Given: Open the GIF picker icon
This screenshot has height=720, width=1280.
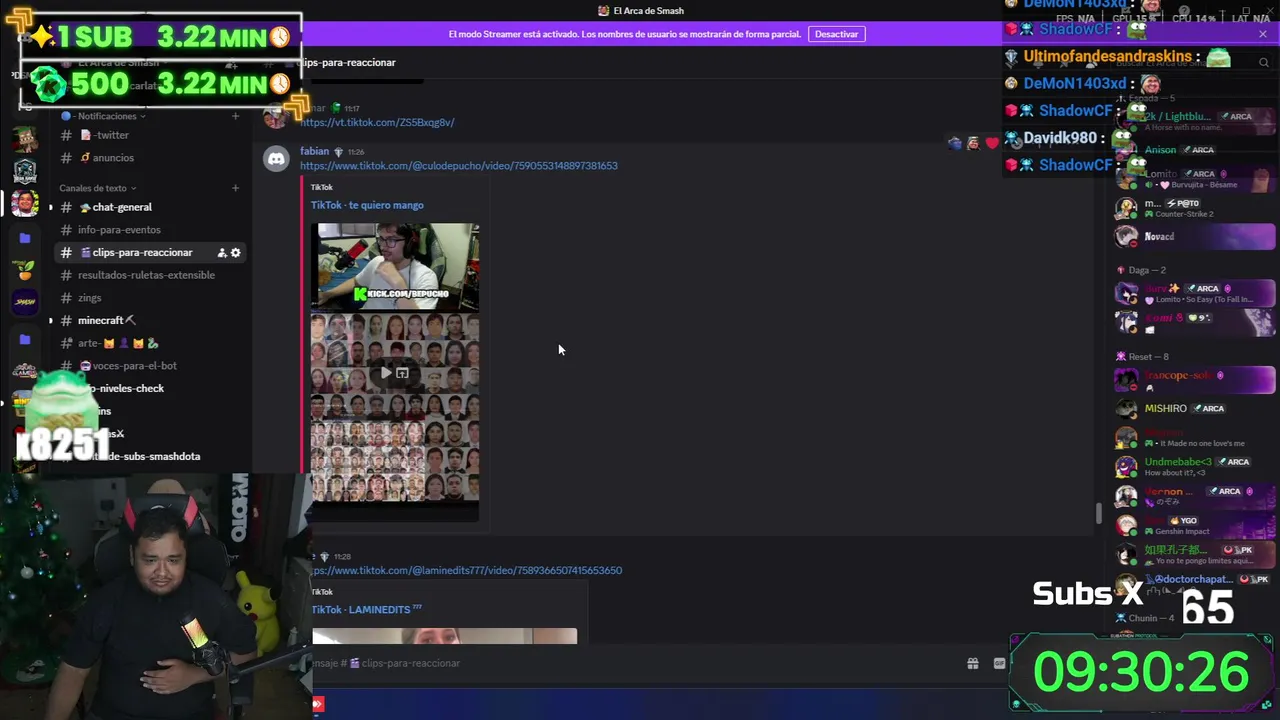Looking at the screenshot, I should coord(999,663).
